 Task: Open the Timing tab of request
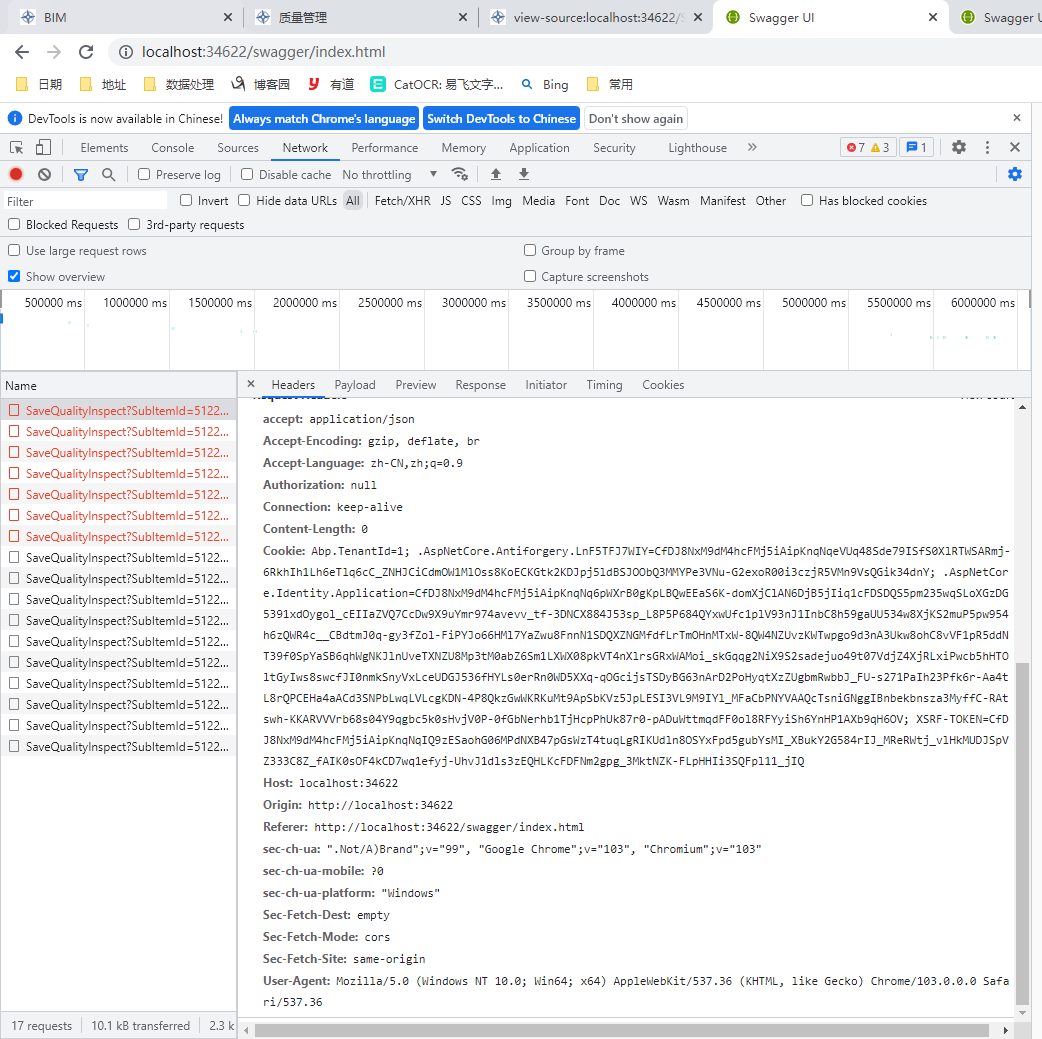point(604,385)
